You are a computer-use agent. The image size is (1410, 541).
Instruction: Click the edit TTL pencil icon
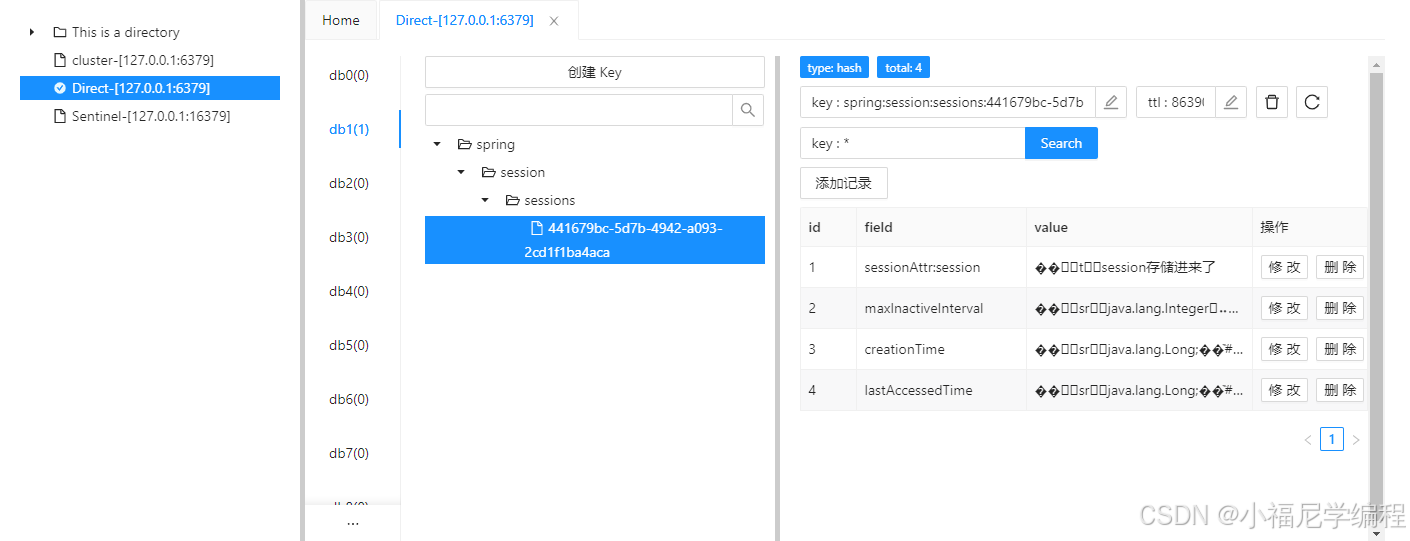[1231, 102]
